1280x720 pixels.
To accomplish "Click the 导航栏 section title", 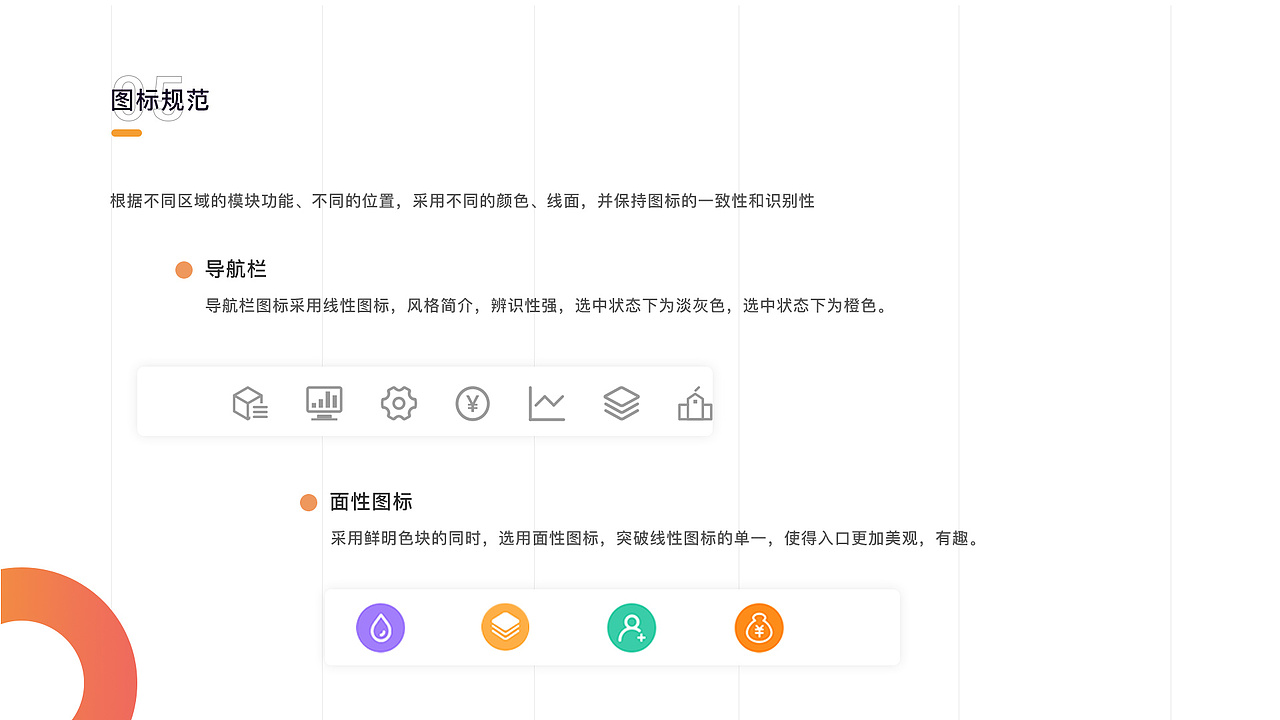I will [x=236, y=269].
